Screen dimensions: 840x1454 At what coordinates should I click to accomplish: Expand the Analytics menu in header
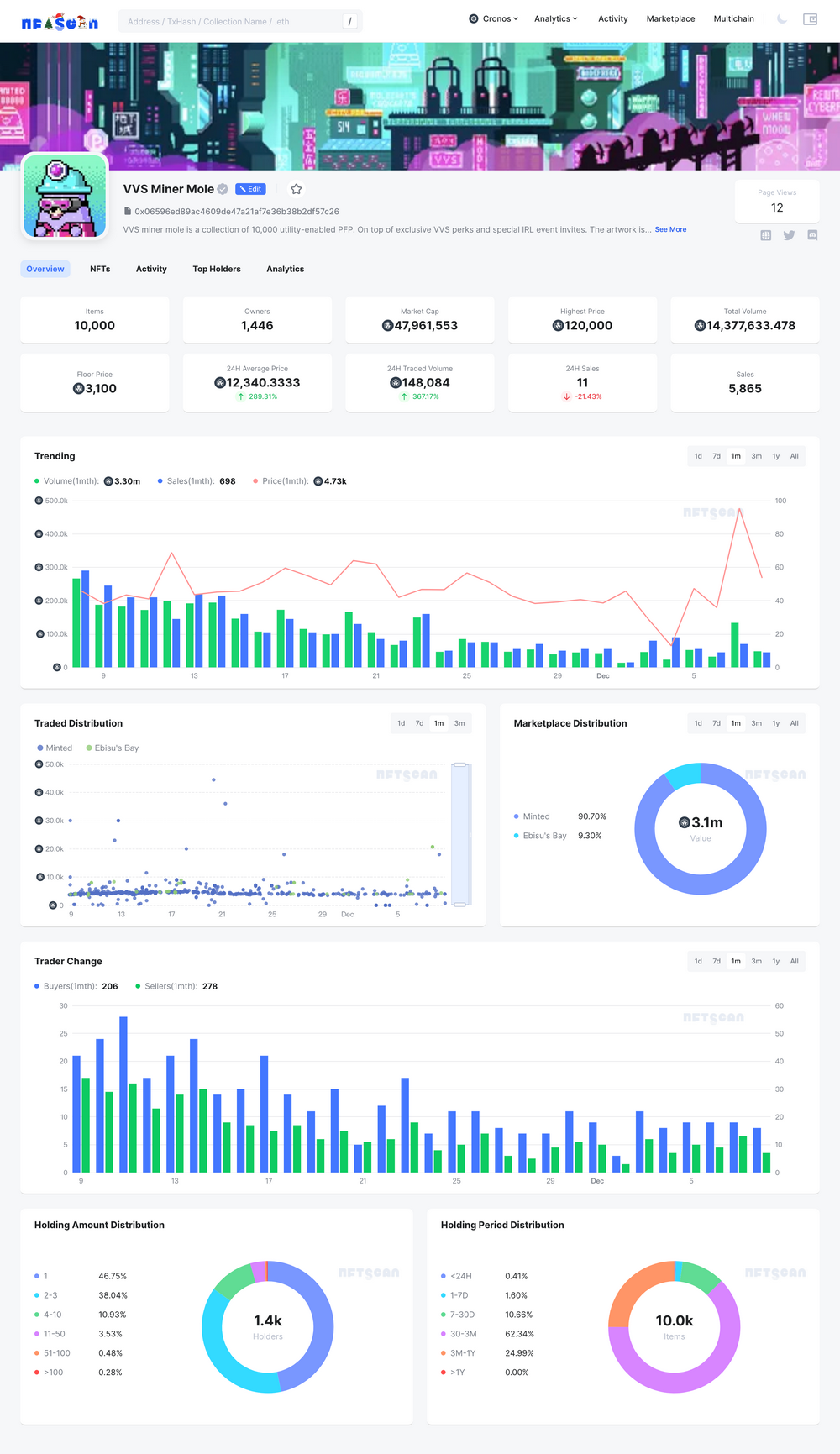coord(555,18)
